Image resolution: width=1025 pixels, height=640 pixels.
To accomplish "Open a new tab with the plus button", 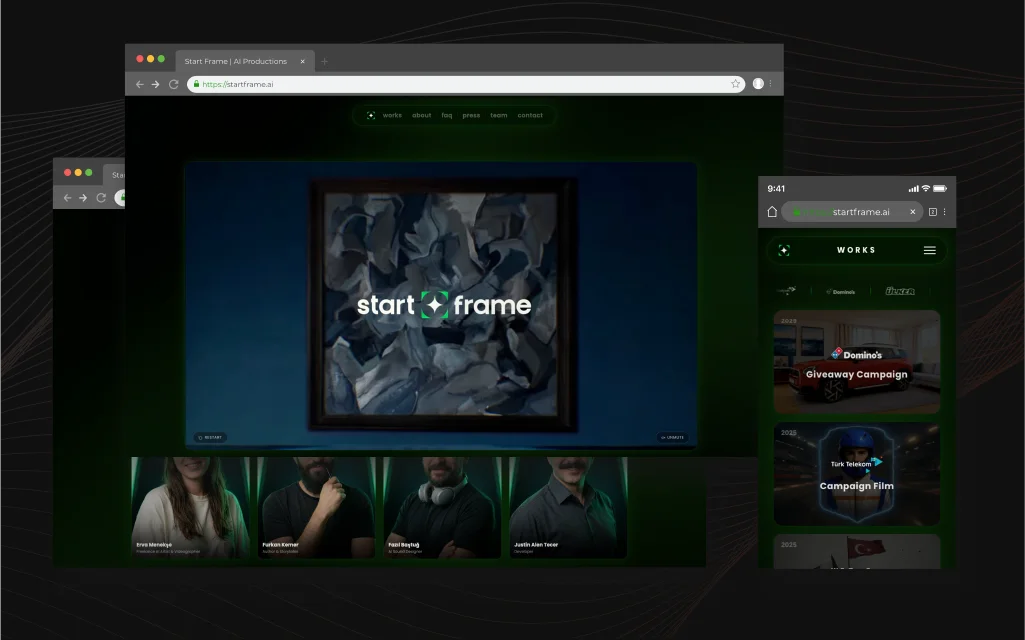I will (x=324, y=61).
